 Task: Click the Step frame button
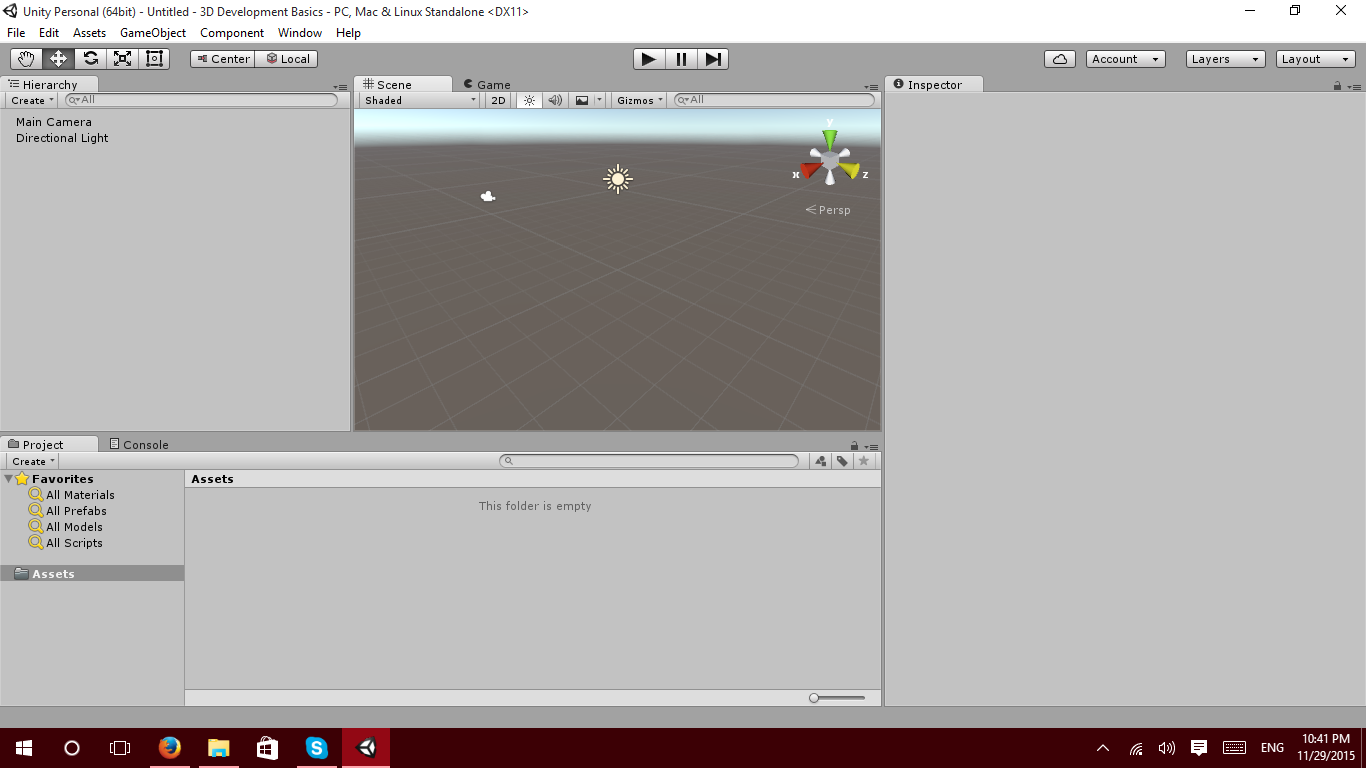713,59
